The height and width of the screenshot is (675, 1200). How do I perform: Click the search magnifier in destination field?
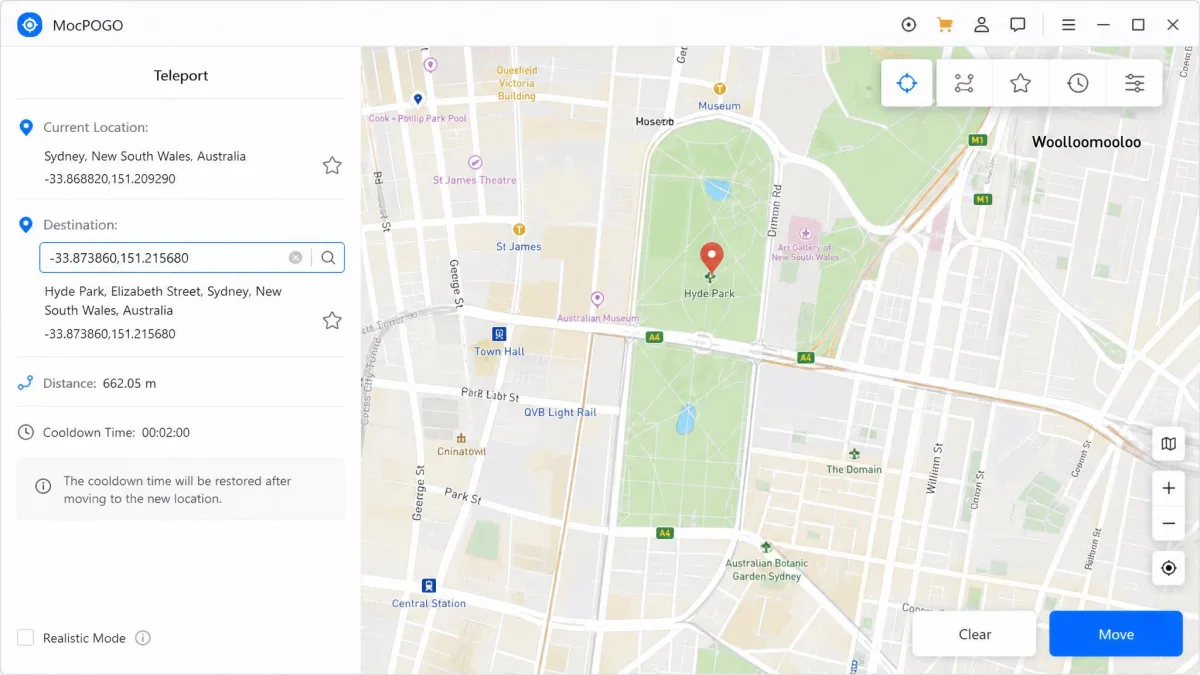(x=328, y=258)
